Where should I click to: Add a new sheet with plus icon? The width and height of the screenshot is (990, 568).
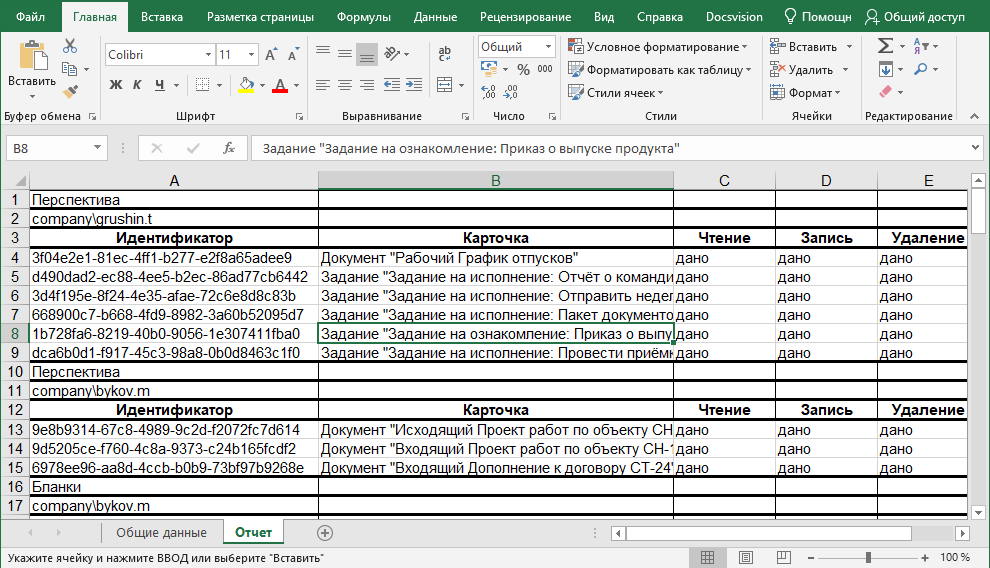(x=324, y=532)
